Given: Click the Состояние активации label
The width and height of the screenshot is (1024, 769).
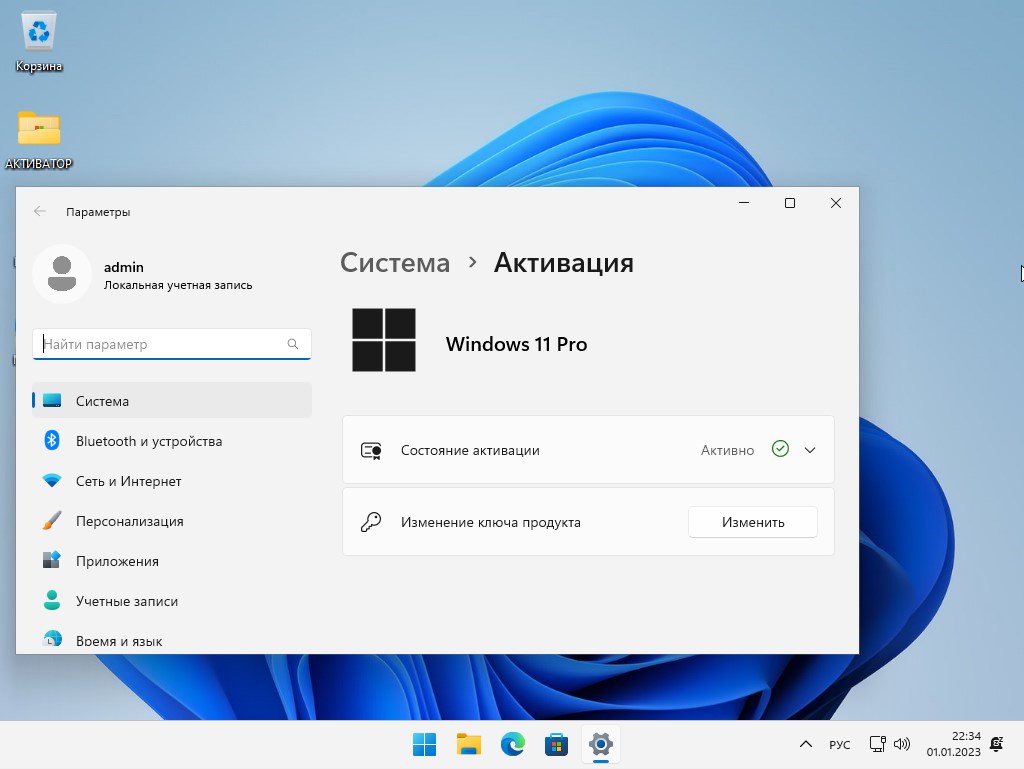Looking at the screenshot, I should (470, 450).
